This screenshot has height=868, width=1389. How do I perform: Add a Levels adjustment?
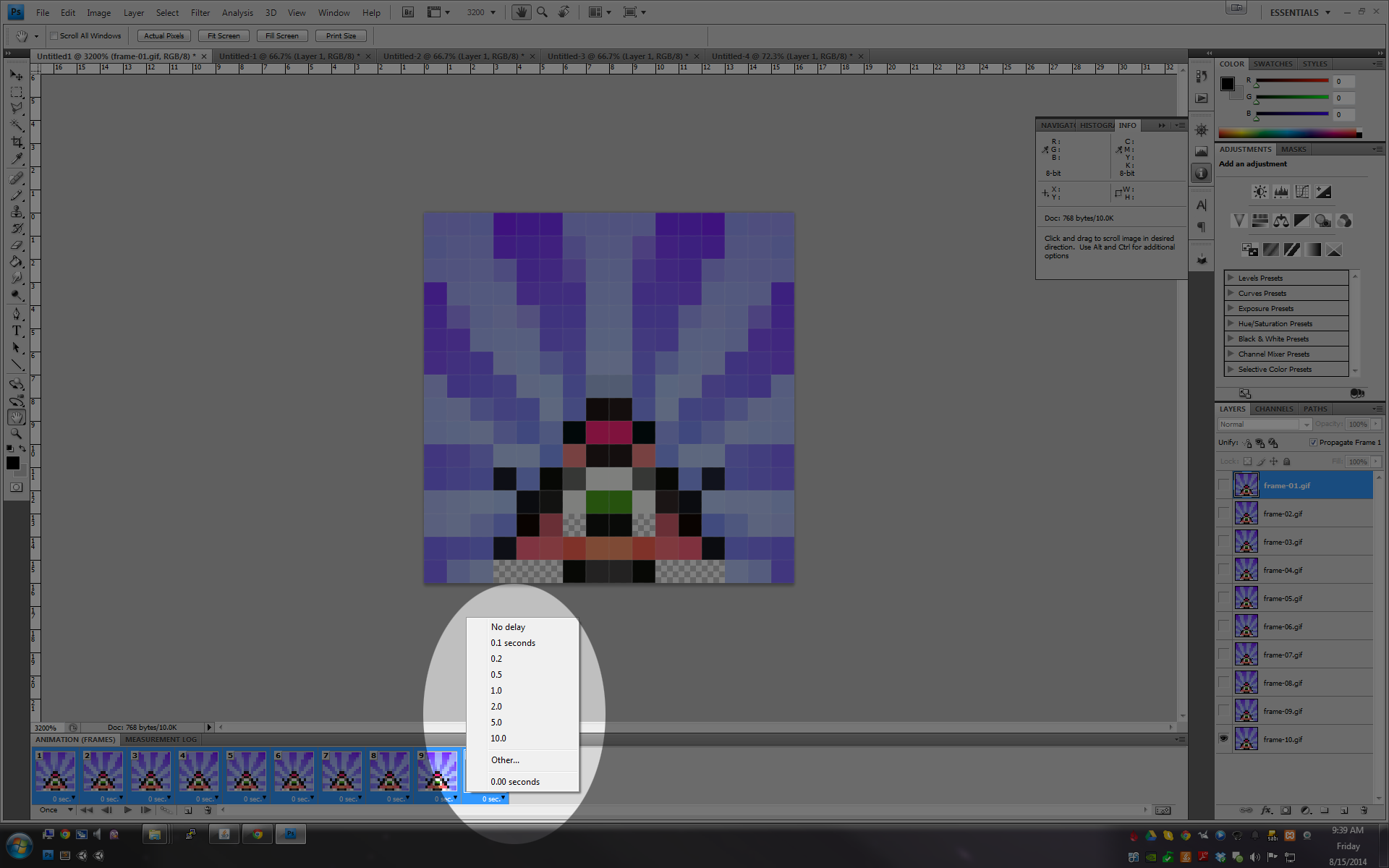(x=1280, y=192)
